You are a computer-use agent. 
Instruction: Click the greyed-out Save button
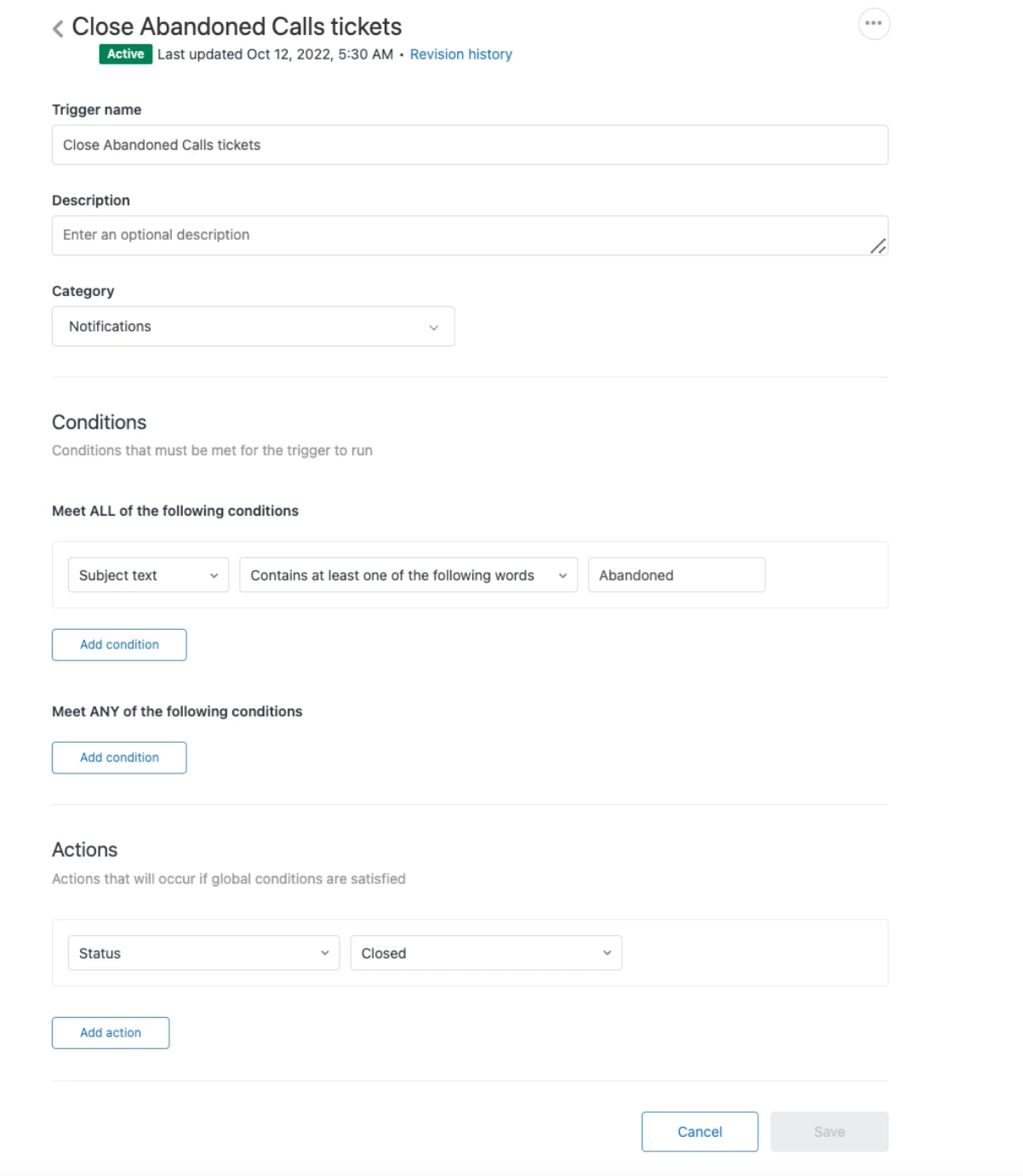point(829,1132)
